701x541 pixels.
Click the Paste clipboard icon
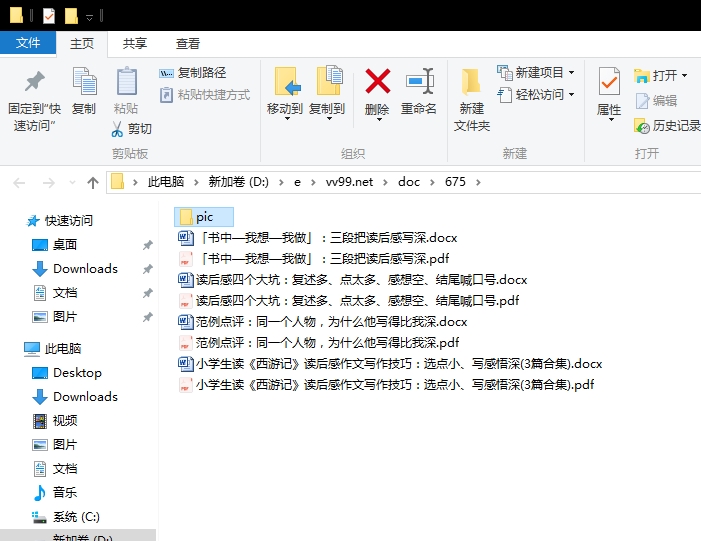coord(127,81)
